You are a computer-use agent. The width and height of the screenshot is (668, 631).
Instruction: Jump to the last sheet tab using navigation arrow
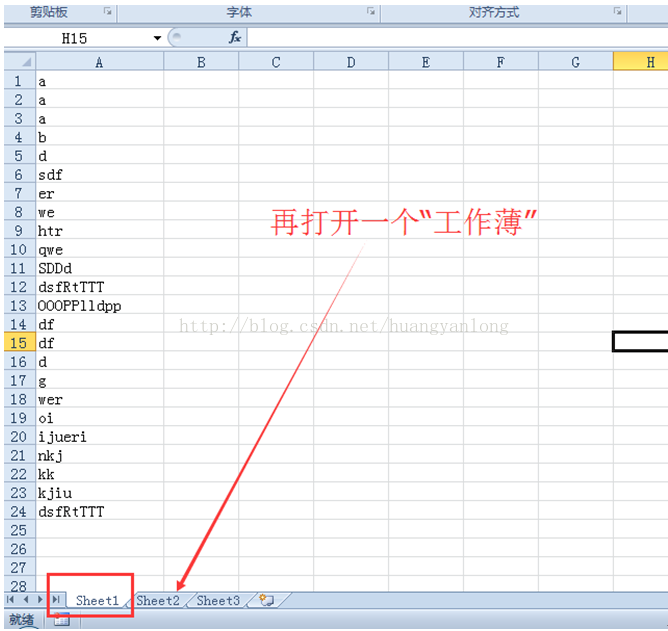(56, 599)
